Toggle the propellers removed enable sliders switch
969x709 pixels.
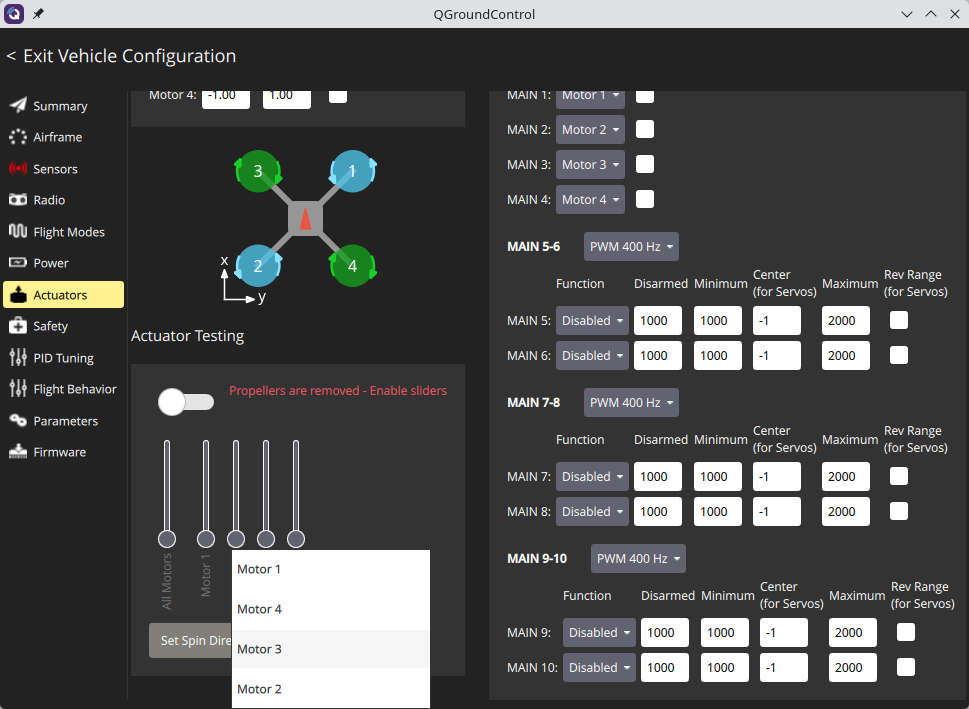click(x=186, y=402)
